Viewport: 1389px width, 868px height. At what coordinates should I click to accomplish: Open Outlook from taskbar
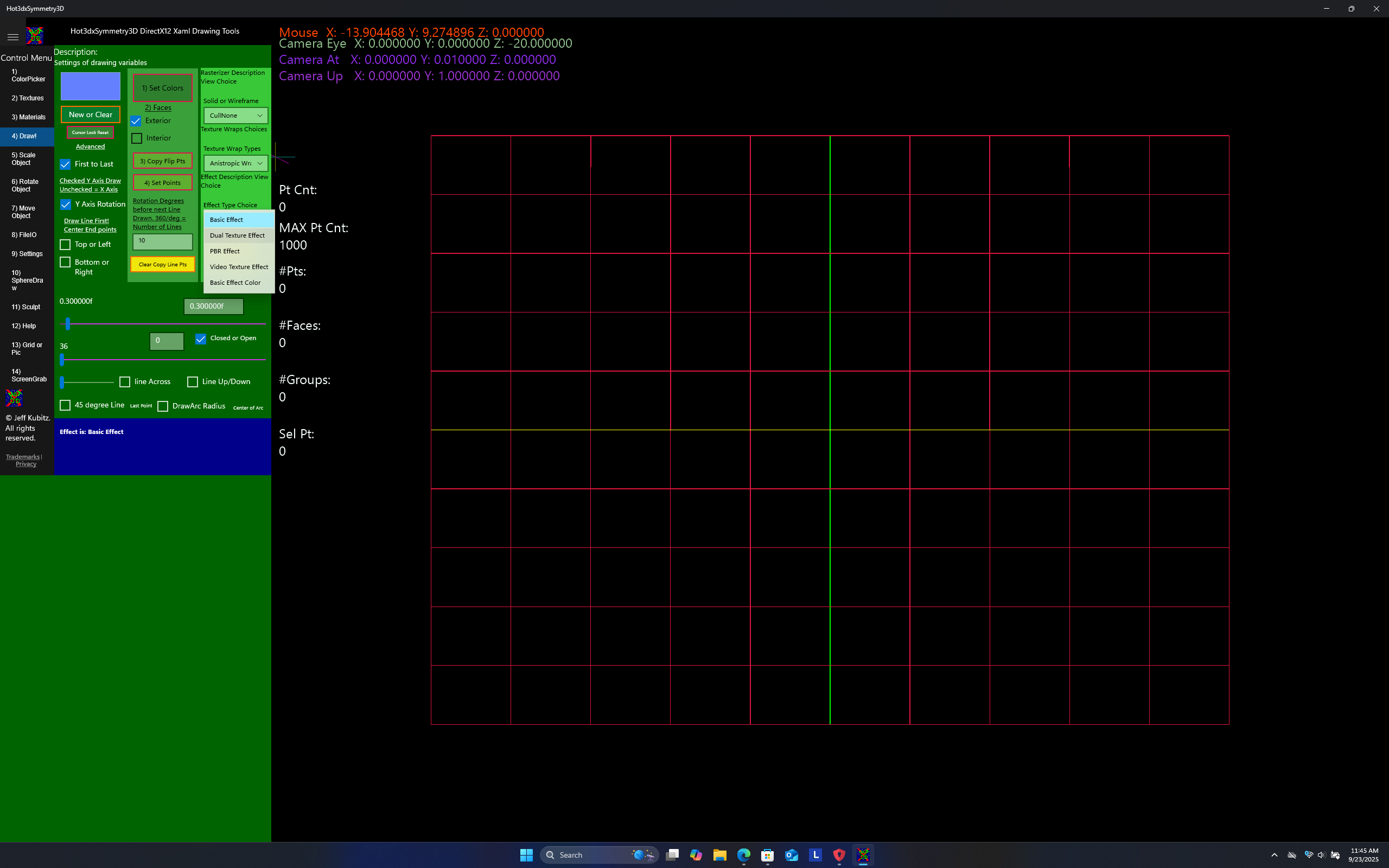click(792, 855)
